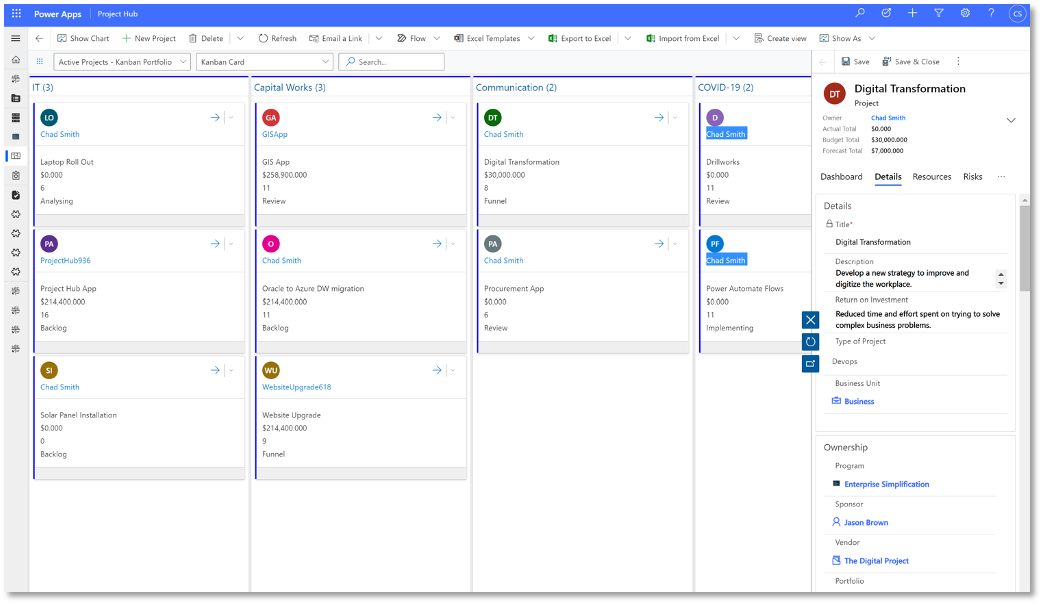This screenshot has height=604, width=1042.
Task: Open the settings gear in the top bar
Action: coord(963,13)
